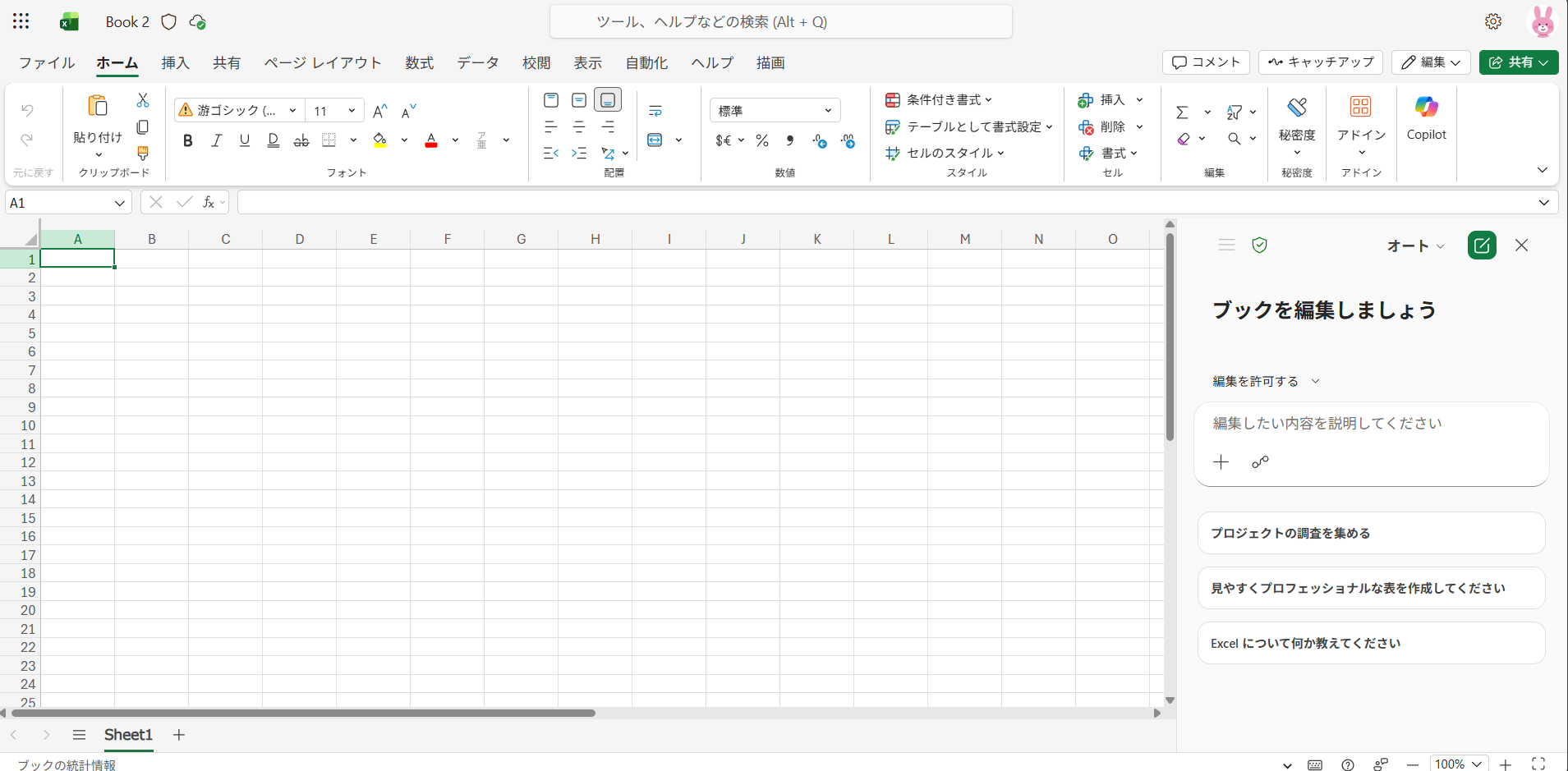
Task: Open Copilot from the ribbon
Action: point(1426,118)
